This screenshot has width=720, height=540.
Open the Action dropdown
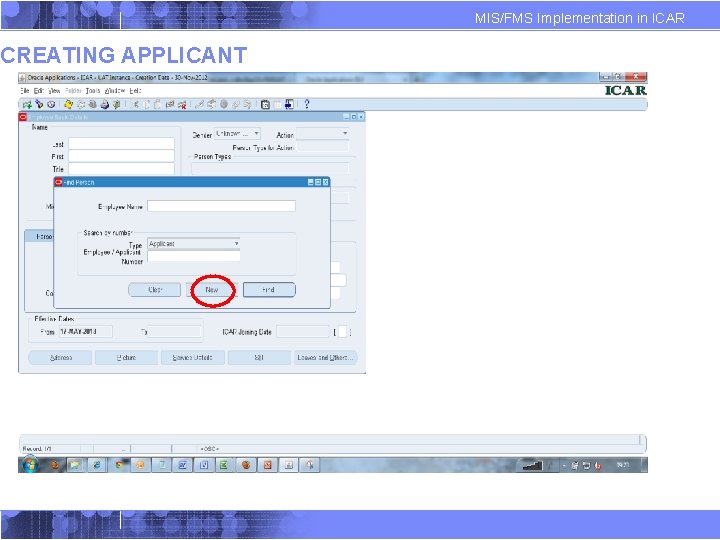(322, 134)
